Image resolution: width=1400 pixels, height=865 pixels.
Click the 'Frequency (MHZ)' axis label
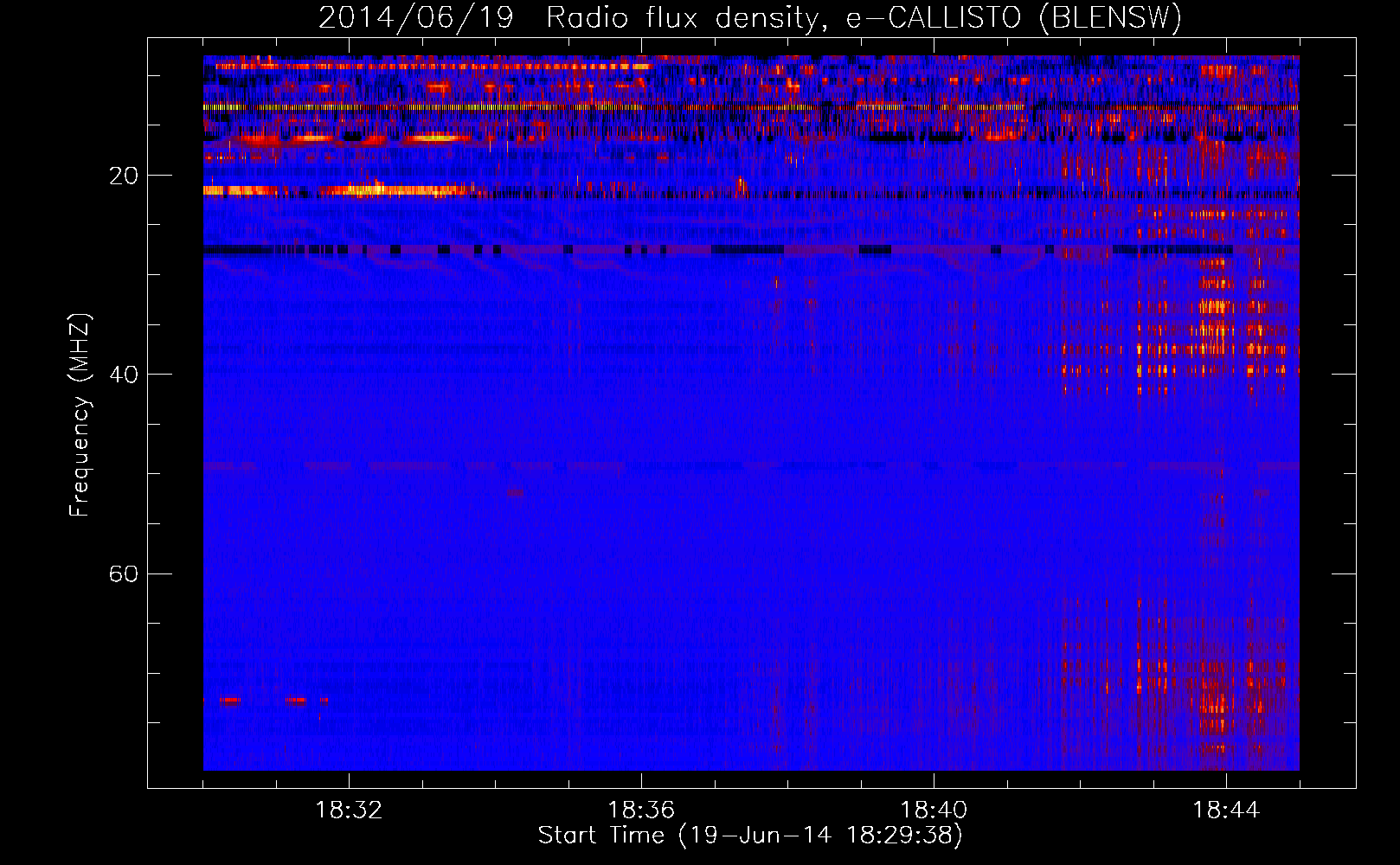79,415
